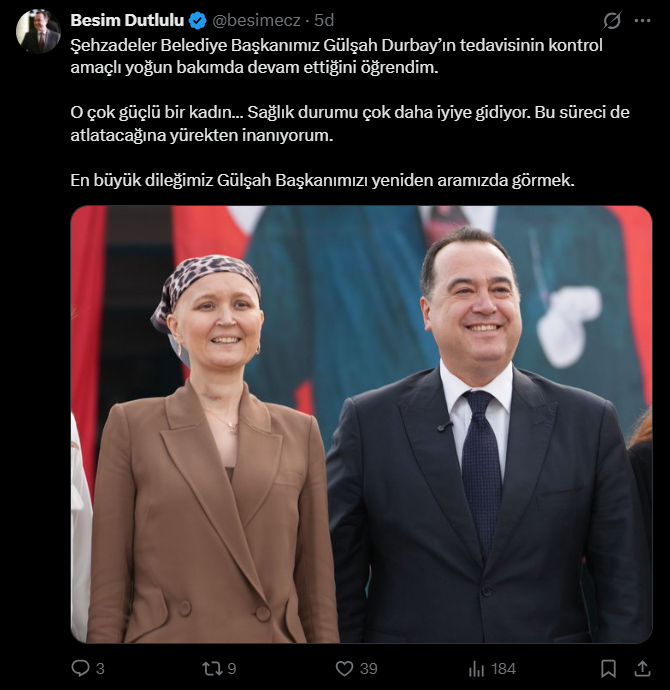Screen dimensions: 670x690
Task: Click the reply speech bubble icon
Action: (80, 668)
